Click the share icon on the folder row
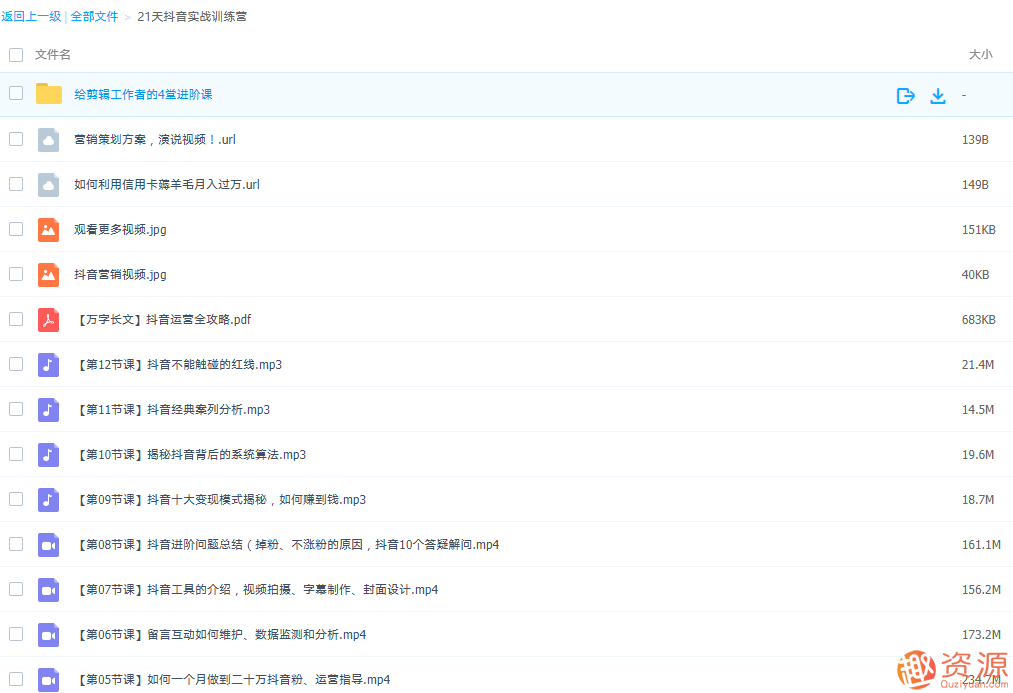The height and width of the screenshot is (693, 1013). click(906, 96)
